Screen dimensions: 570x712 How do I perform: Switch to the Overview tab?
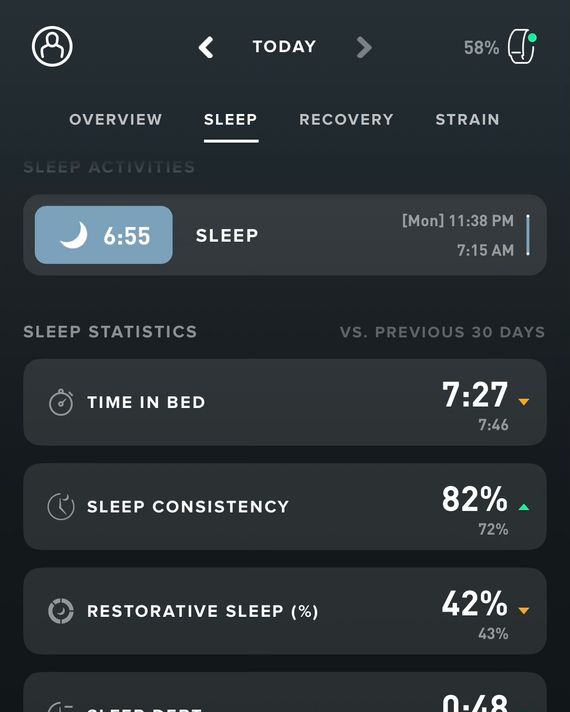tap(116, 119)
